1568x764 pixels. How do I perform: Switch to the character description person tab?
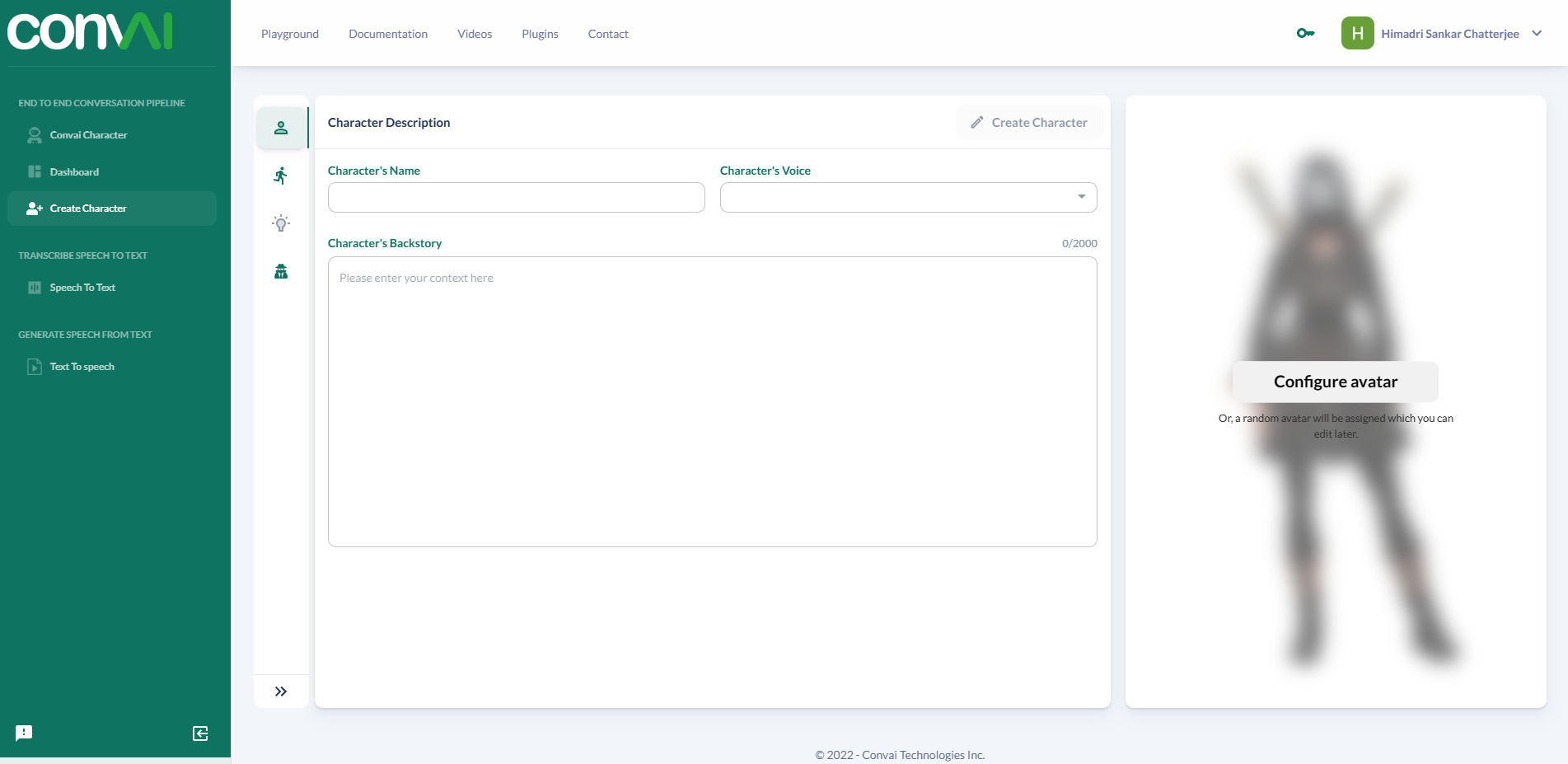pyautogui.click(x=281, y=128)
